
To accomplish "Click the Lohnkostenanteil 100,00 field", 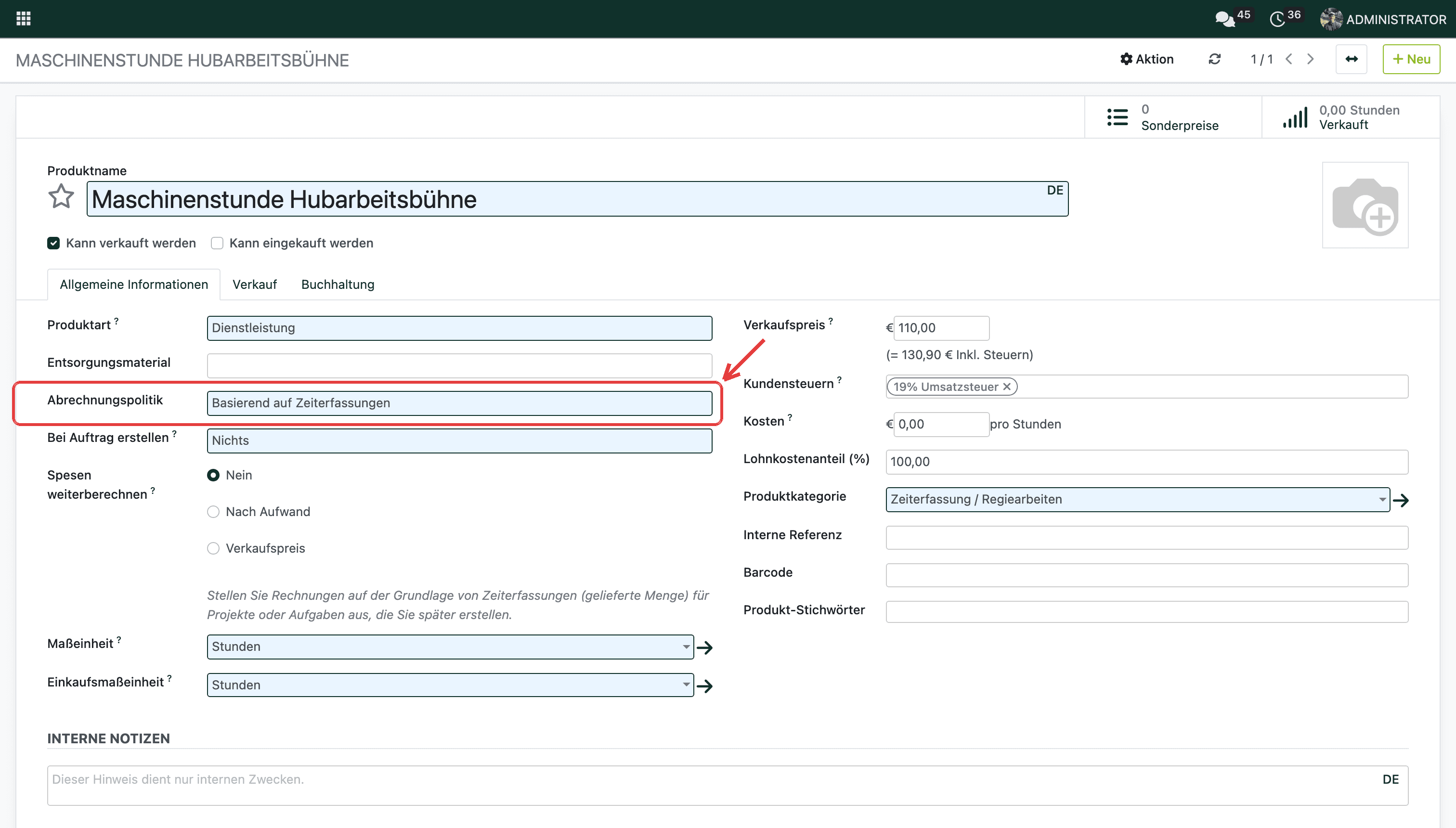I will 1146,462.
